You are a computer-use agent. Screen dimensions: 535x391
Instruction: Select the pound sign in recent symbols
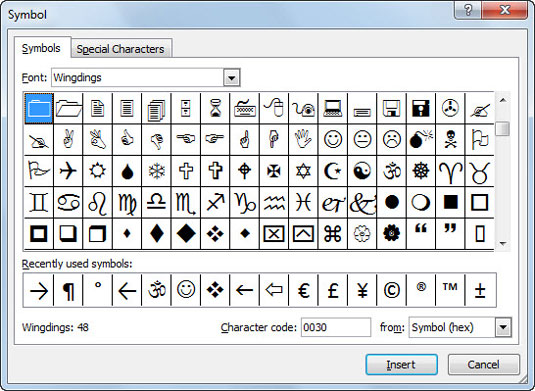[333, 290]
